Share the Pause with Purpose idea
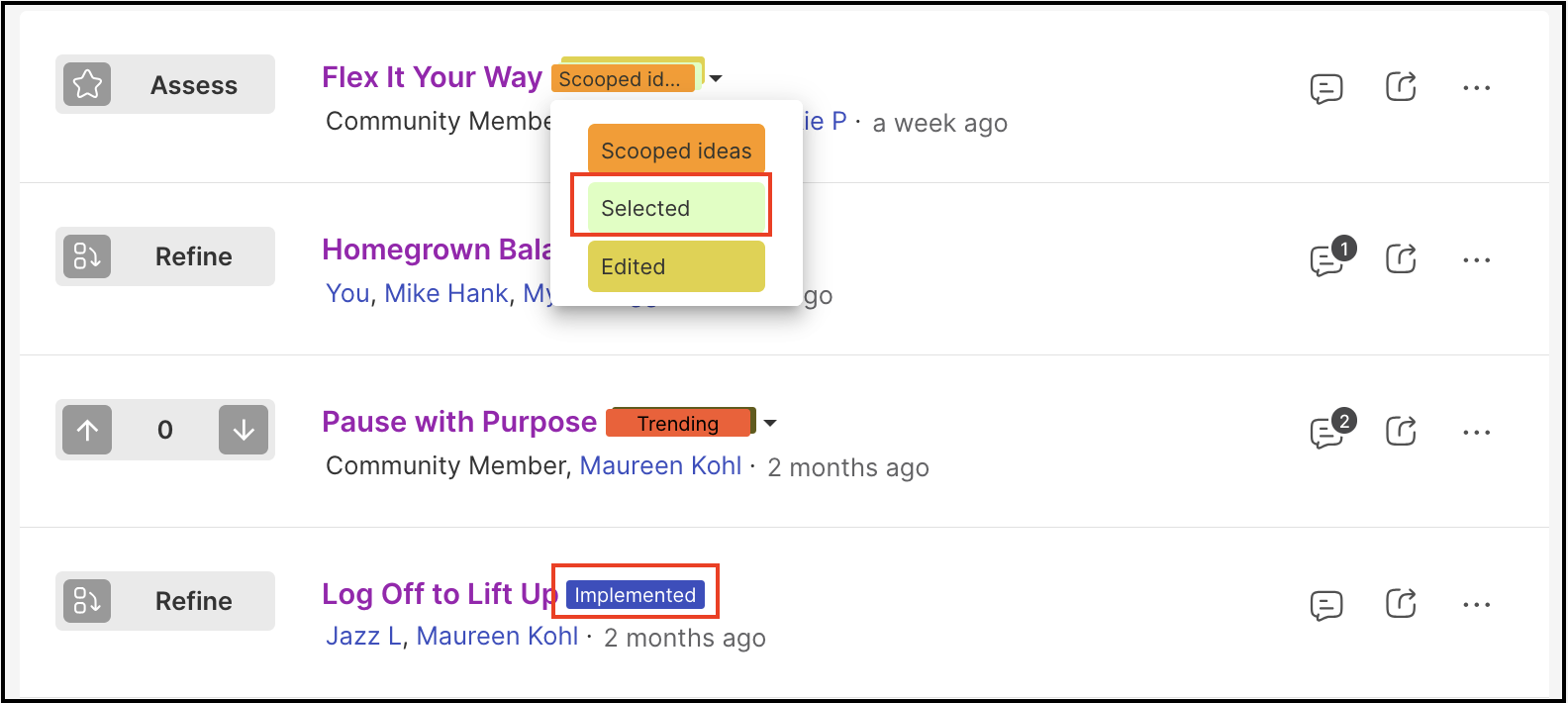 [1400, 432]
